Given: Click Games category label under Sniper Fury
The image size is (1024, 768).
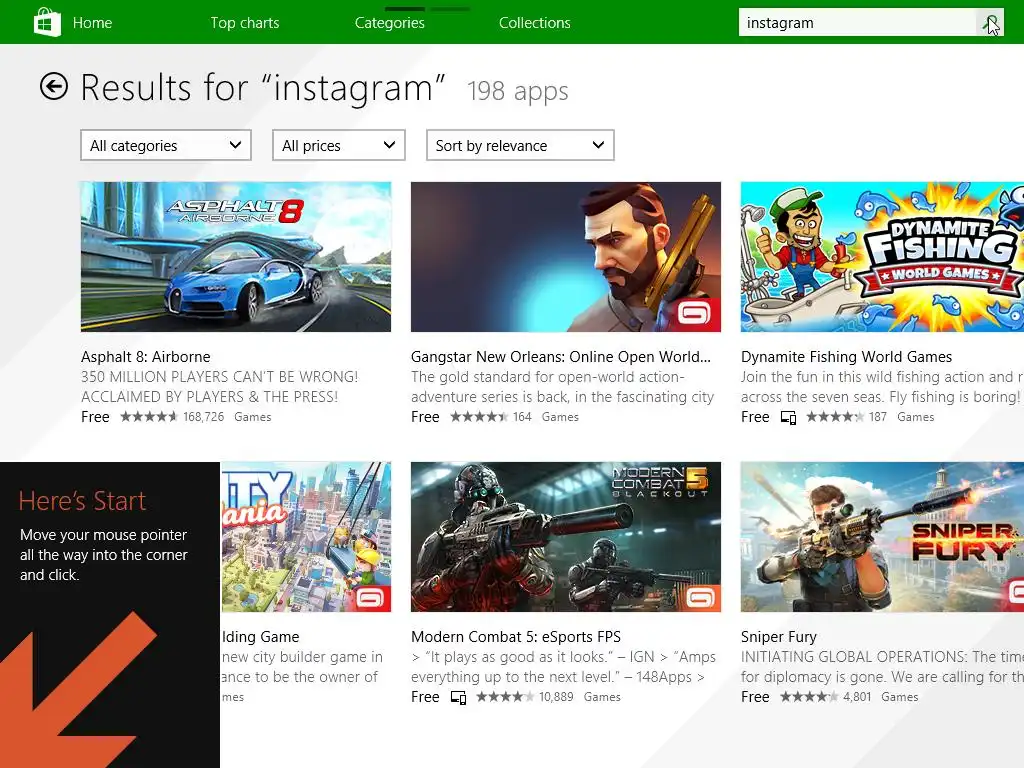Looking at the screenshot, I should 900,697.
